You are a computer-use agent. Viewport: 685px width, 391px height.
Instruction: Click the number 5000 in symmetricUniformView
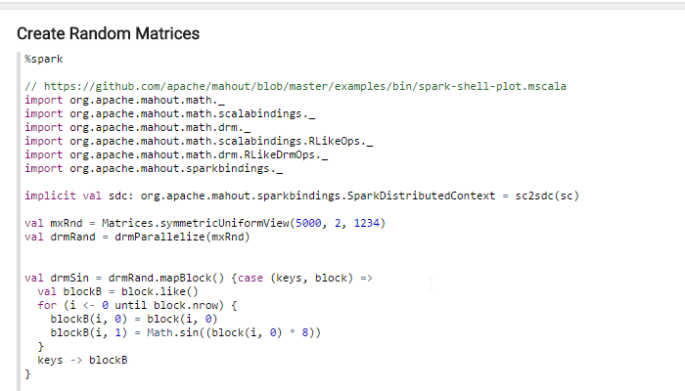click(308, 223)
